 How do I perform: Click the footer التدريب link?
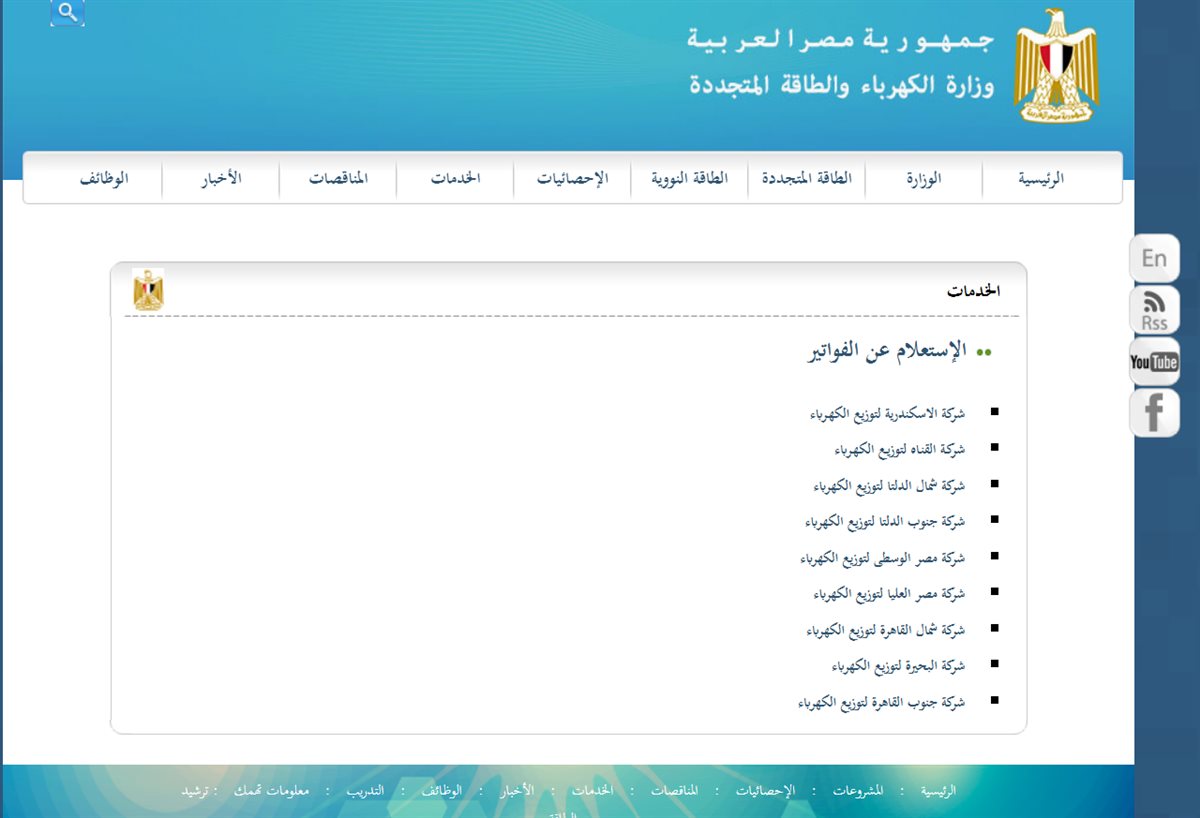point(364,790)
